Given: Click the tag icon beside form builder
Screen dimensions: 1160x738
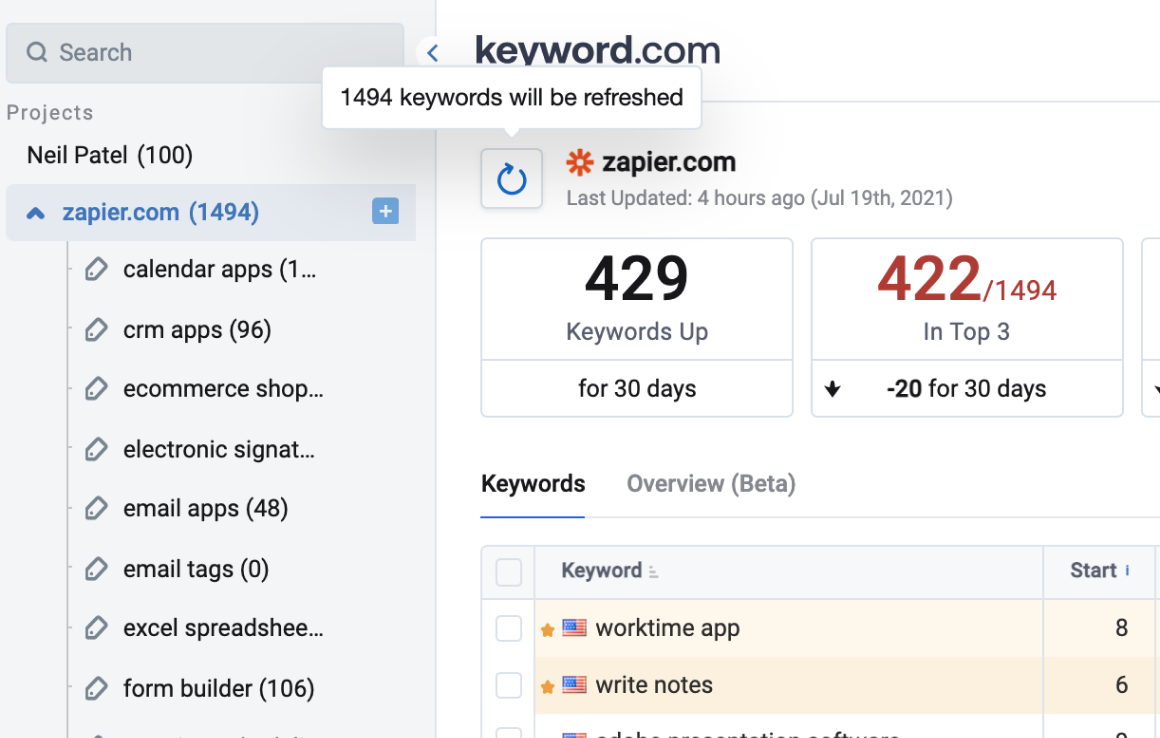Looking at the screenshot, I should [97, 688].
